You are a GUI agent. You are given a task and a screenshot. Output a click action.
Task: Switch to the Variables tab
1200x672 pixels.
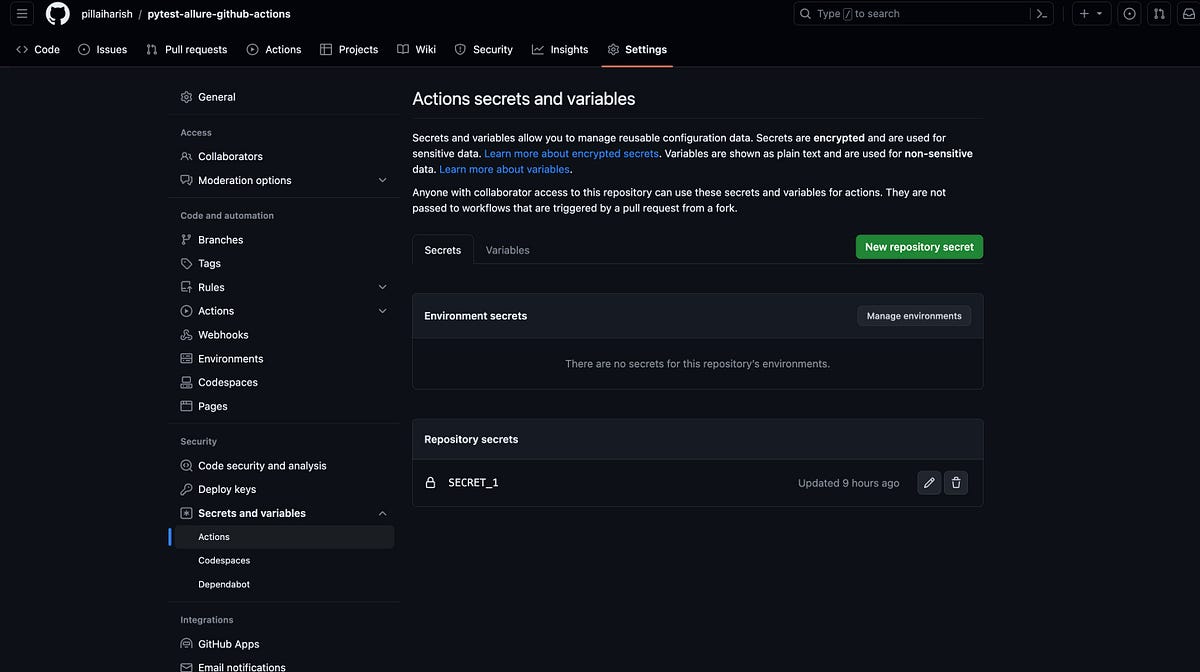[507, 250]
